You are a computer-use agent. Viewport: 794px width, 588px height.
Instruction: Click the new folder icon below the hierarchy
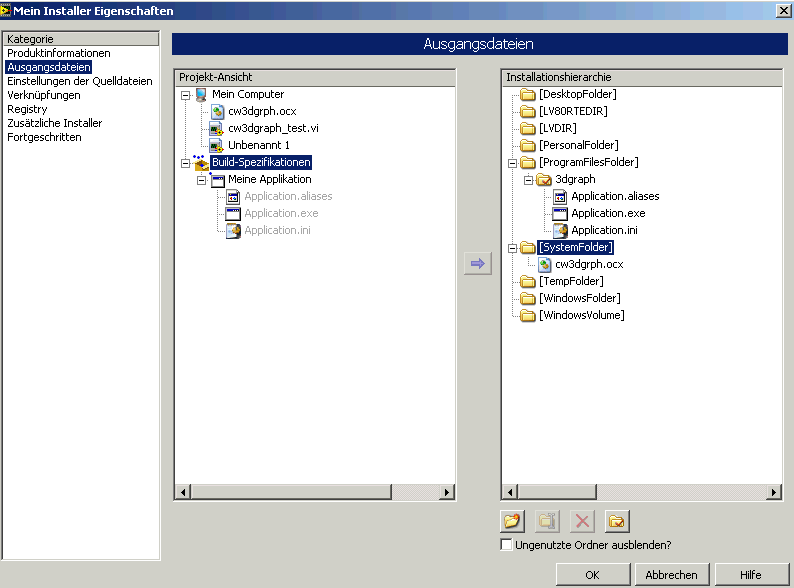(x=512, y=521)
